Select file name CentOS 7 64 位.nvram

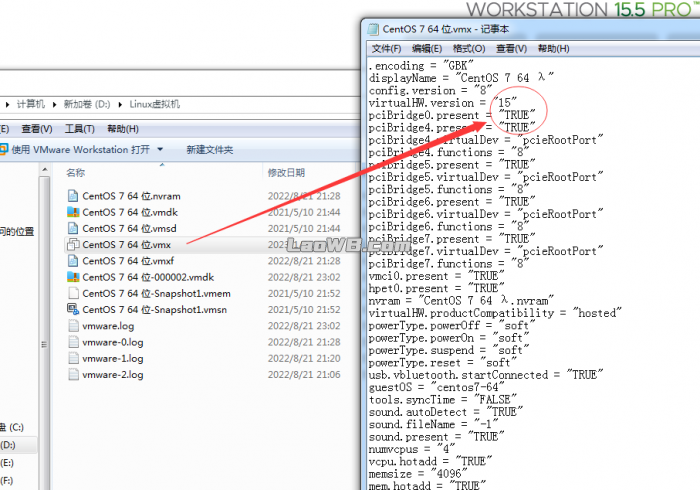(131, 196)
